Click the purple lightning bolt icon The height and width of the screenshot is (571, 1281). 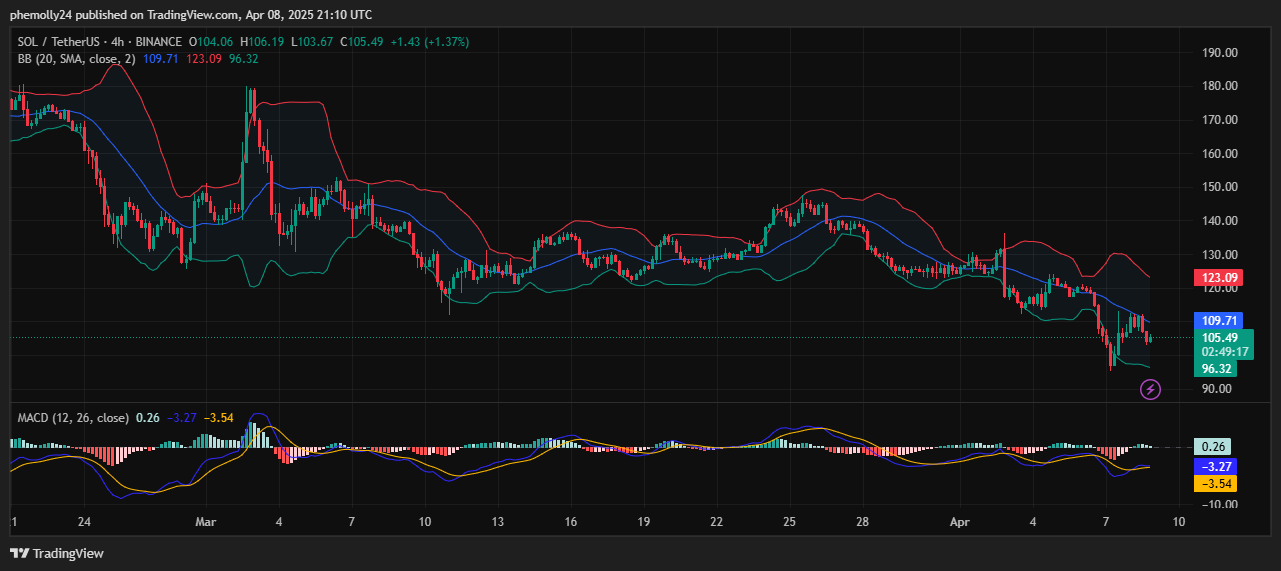pos(1150,389)
